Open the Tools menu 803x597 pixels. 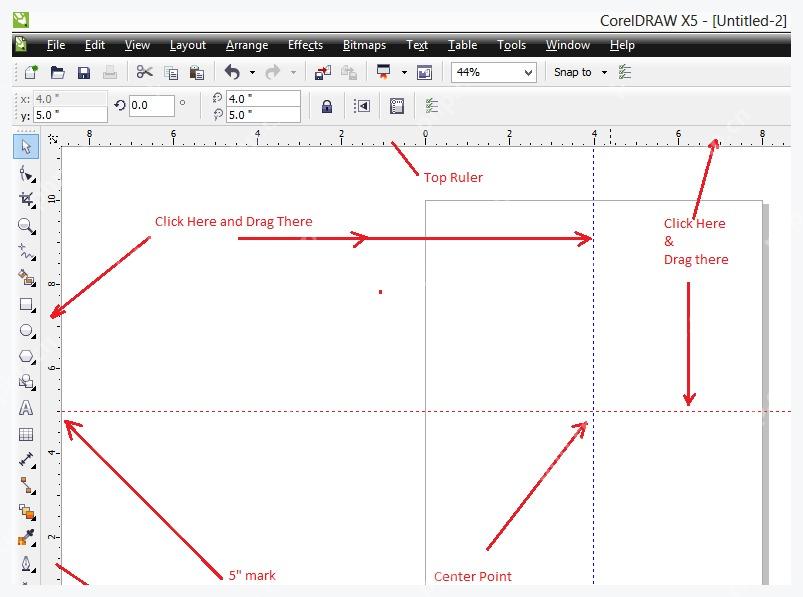511,45
